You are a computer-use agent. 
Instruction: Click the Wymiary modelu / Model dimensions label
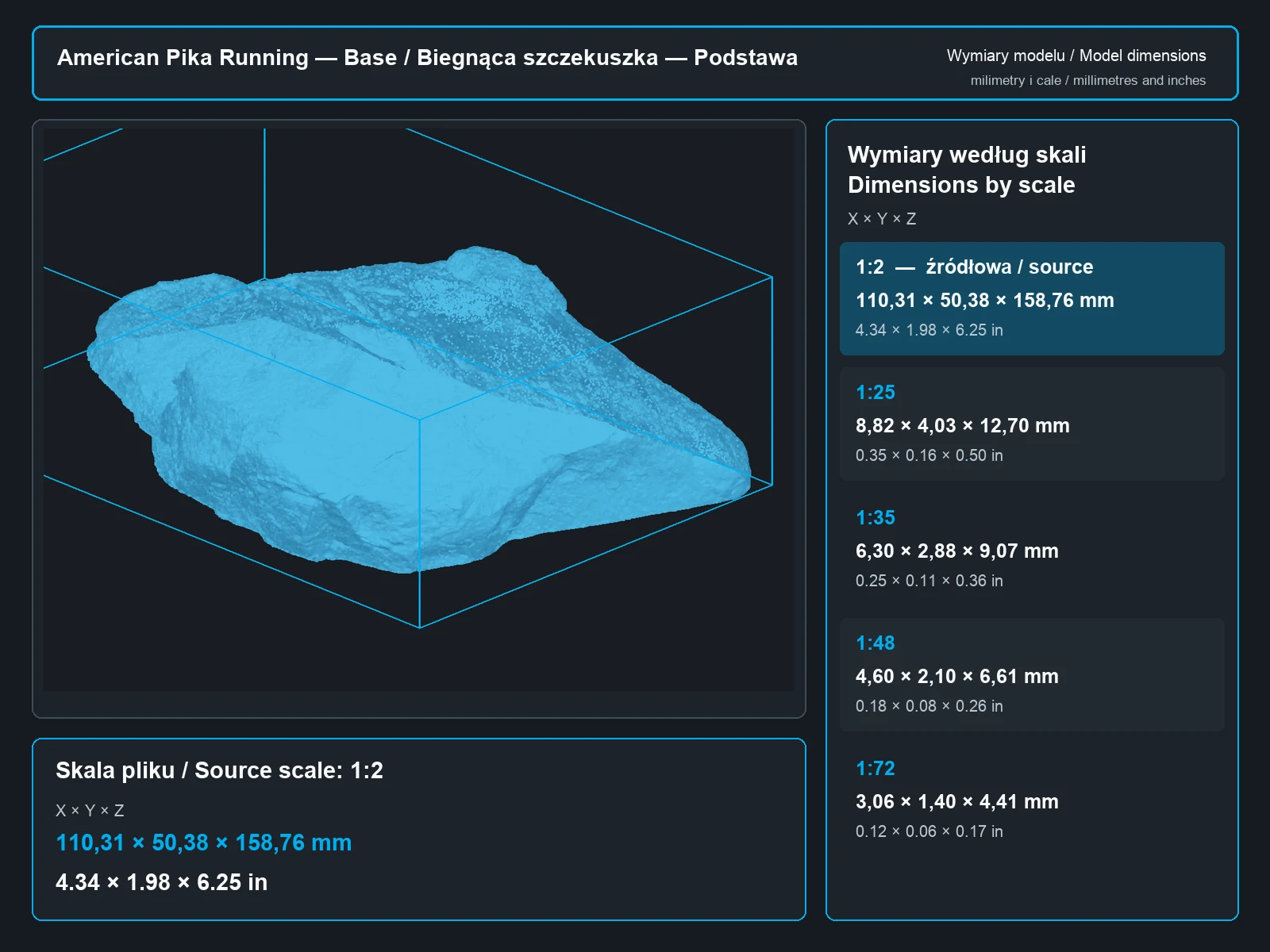(x=1076, y=56)
